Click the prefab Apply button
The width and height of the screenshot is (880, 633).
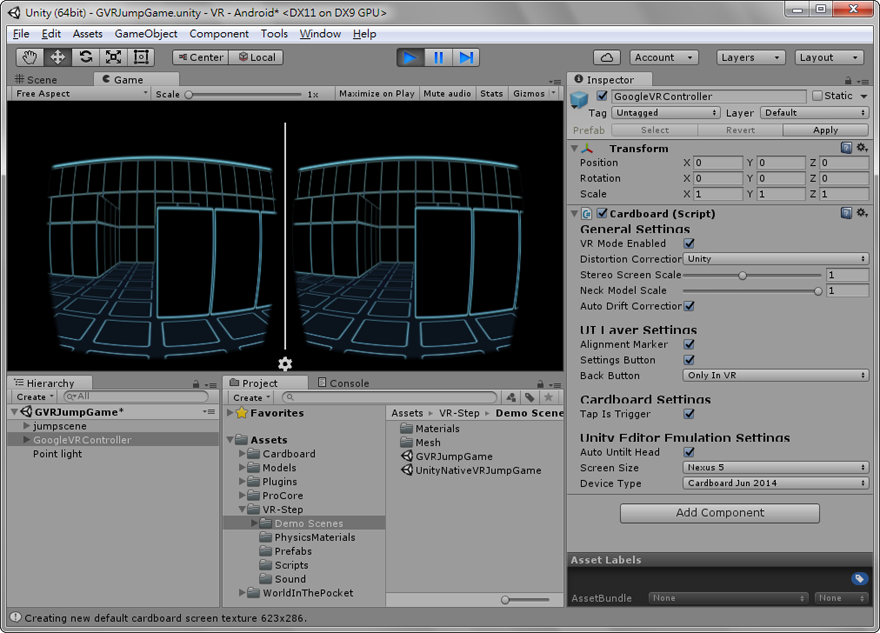click(x=825, y=130)
